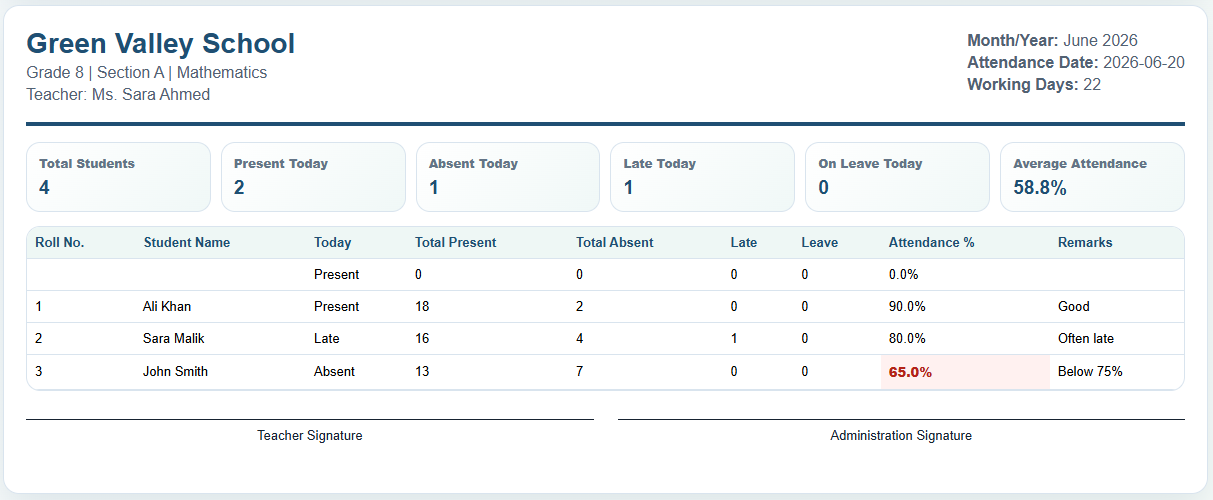
Task: Click the Total Students summary card
Action: [x=118, y=177]
